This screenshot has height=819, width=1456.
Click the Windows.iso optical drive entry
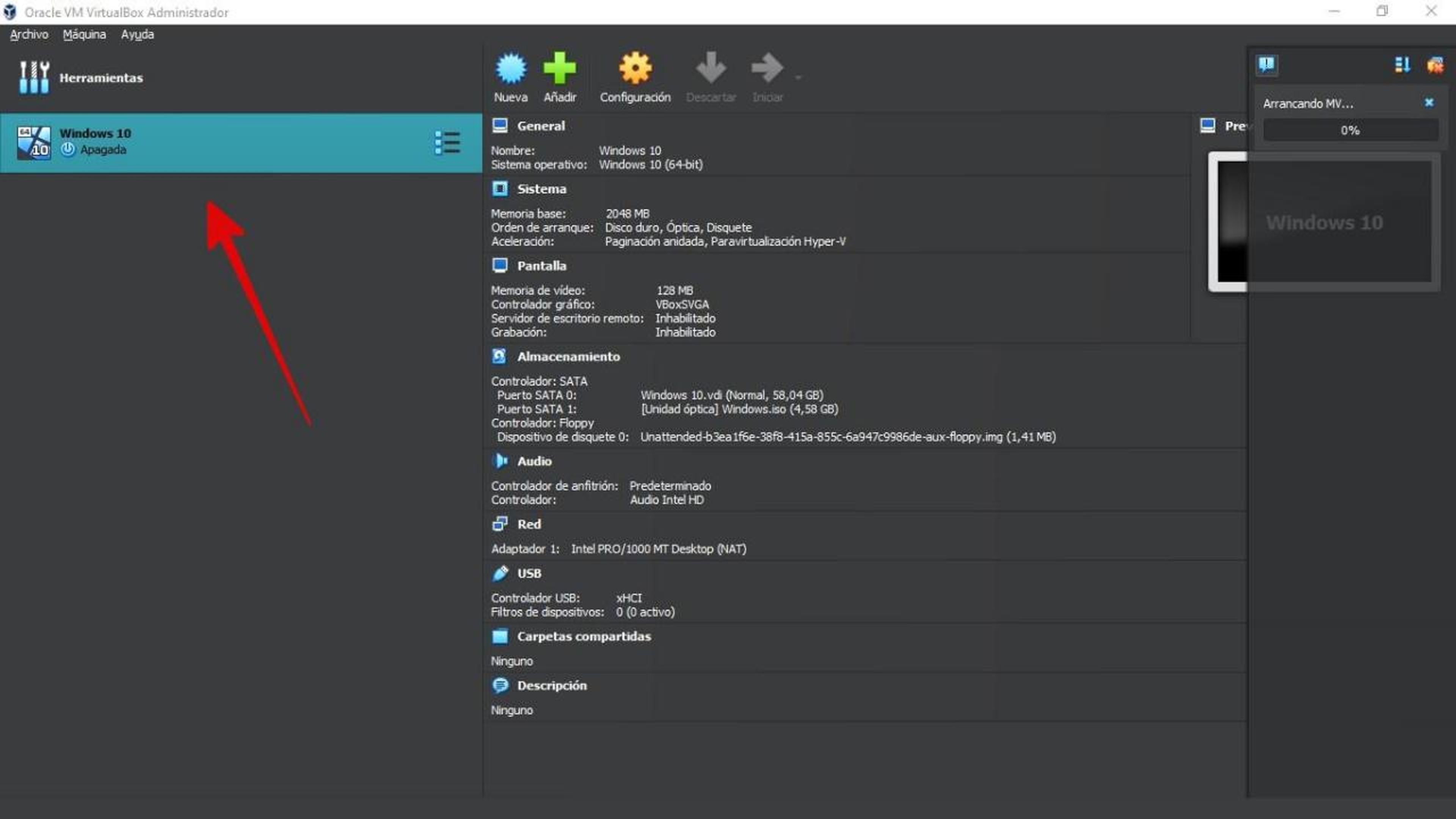[739, 409]
